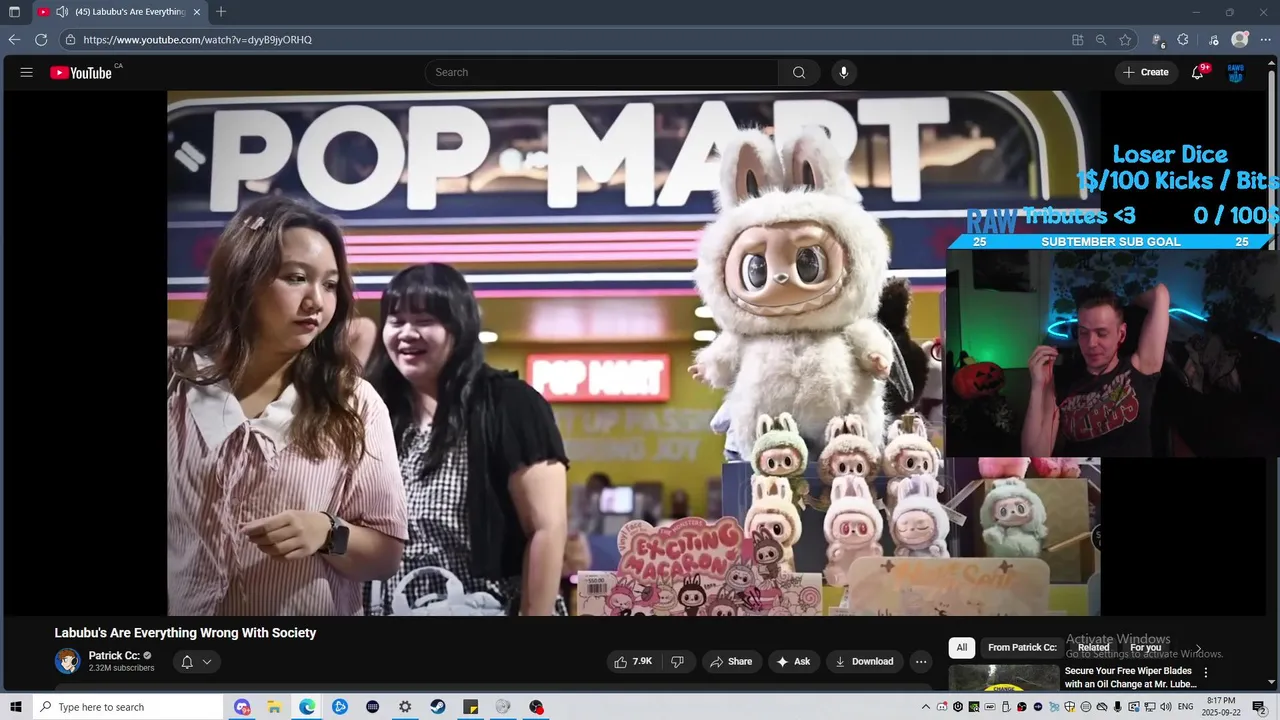Open the Patrick Cc: channel name link
Viewport: 1280px width, 720px height.
coord(114,656)
